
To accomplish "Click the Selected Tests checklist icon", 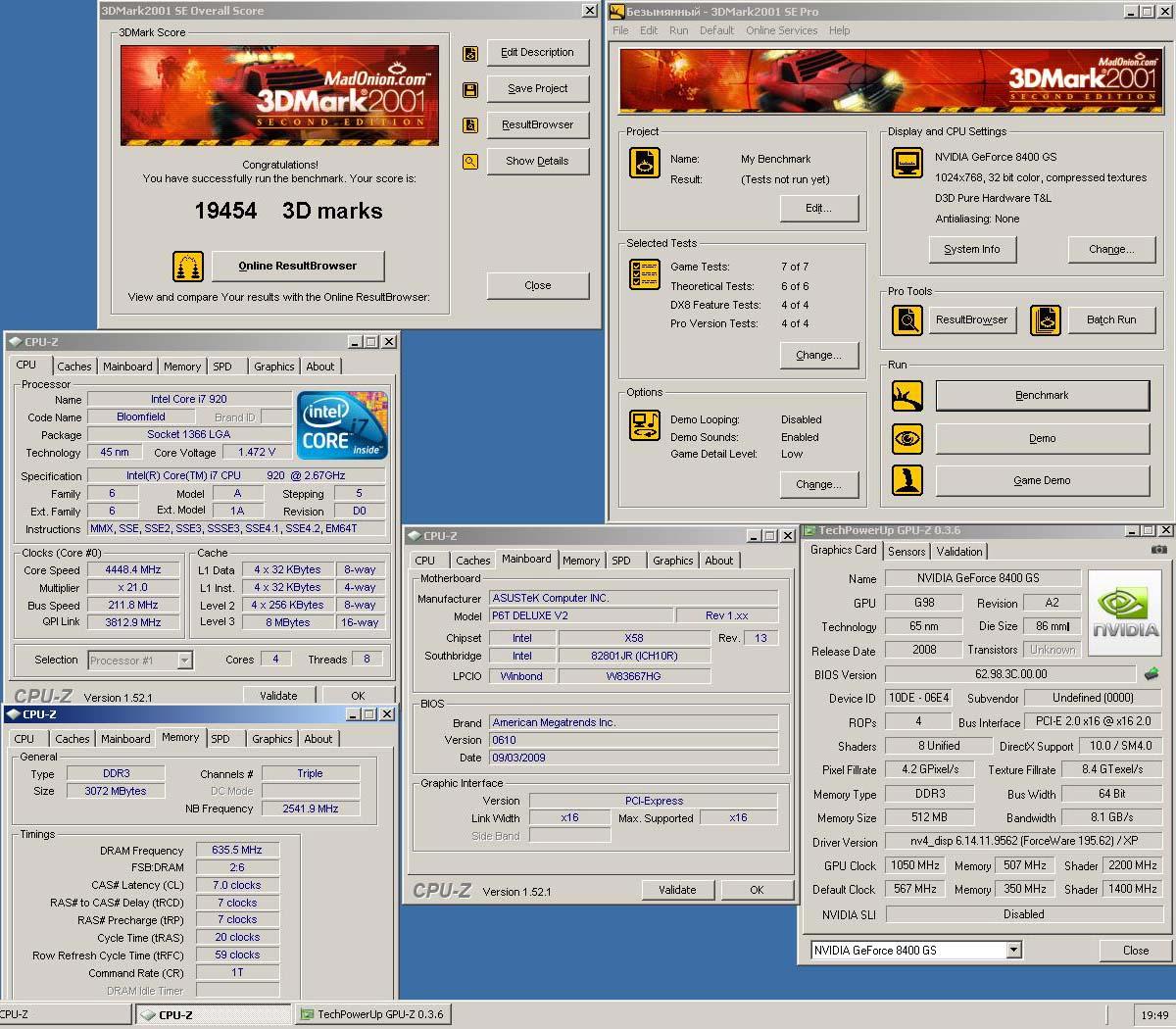I will point(645,275).
